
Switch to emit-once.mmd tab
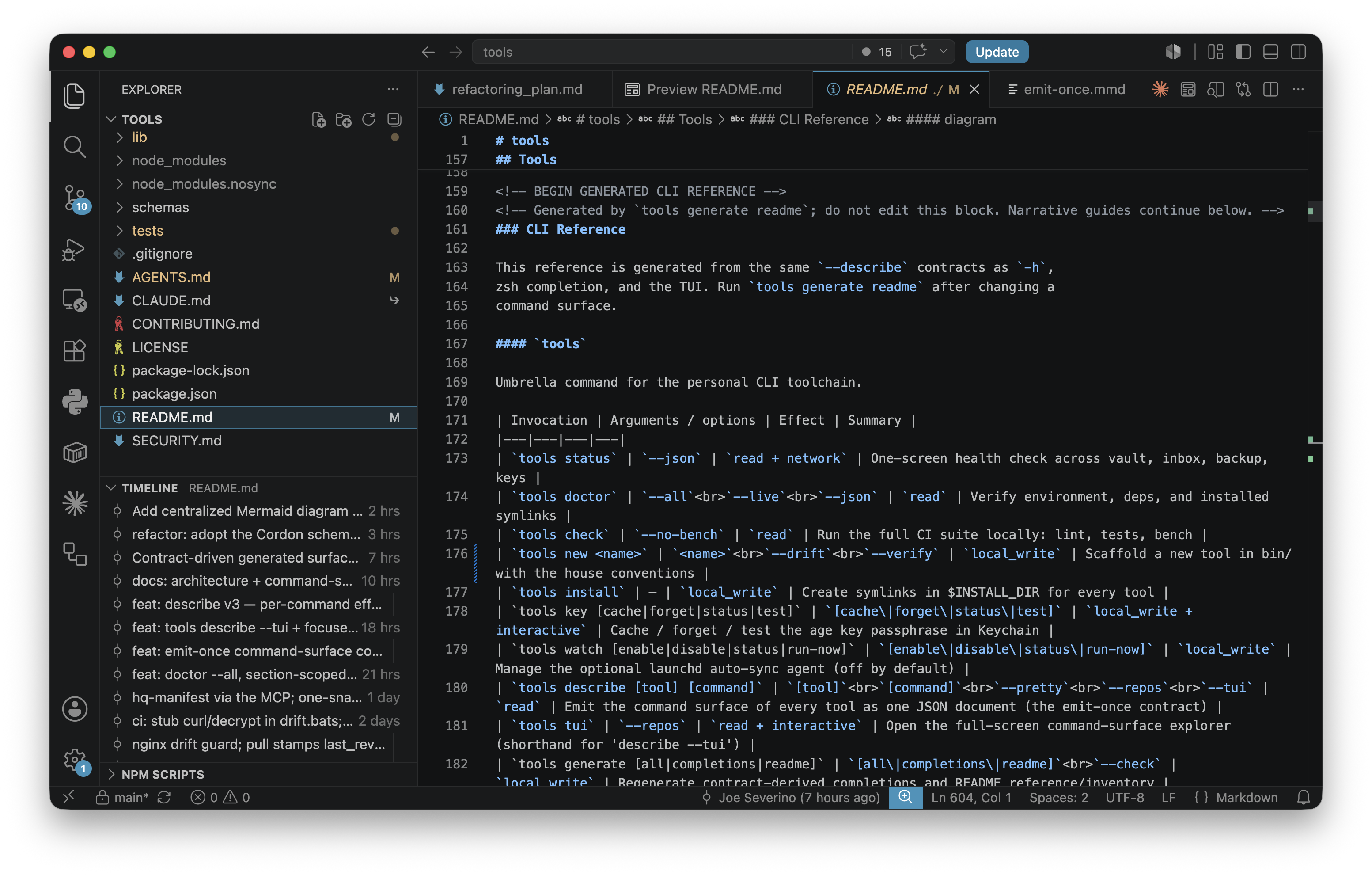(x=1067, y=90)
